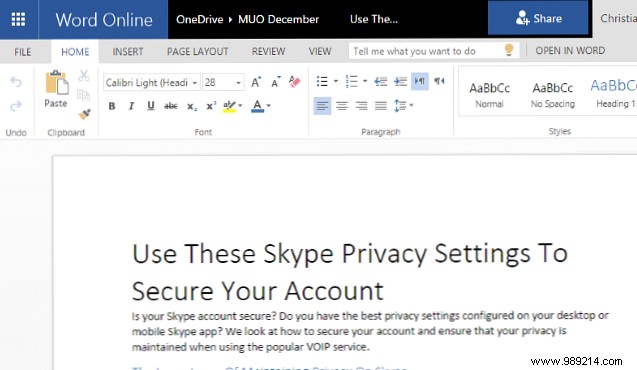Align text to the right
Viewport: 637px width, 370px height.
(361, 106)
